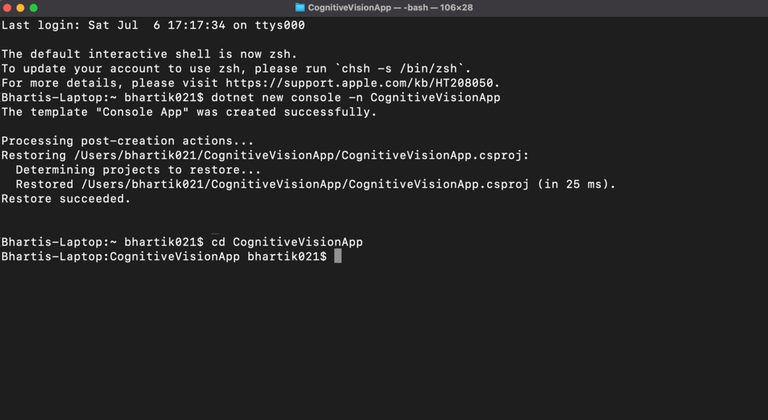Click the last Bhartis-Laptop:CognitiveVisionApp prompt

[164, 256]
